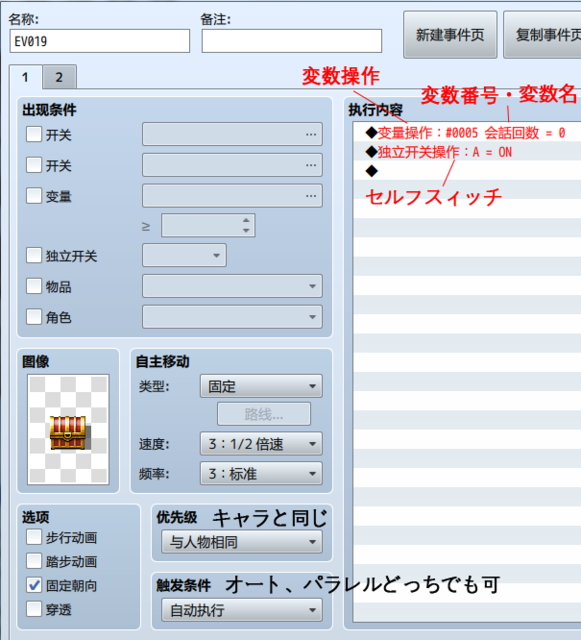
Task: Click the 备注 note input field
Action: point(292,41)
